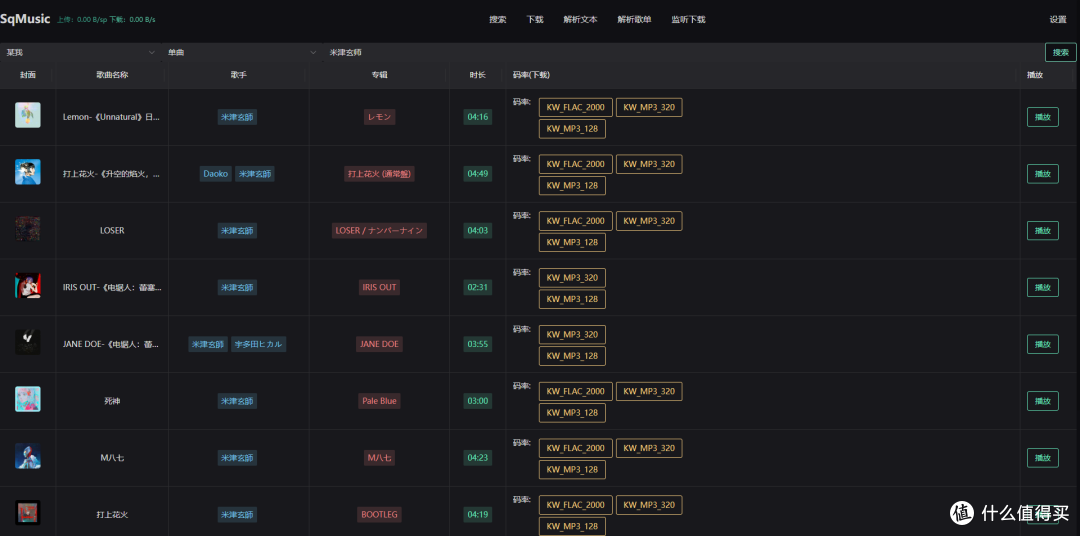The image size is (1080, 536).
Task: Open the 监听下载 tab
Action: (x=688, y=19)
